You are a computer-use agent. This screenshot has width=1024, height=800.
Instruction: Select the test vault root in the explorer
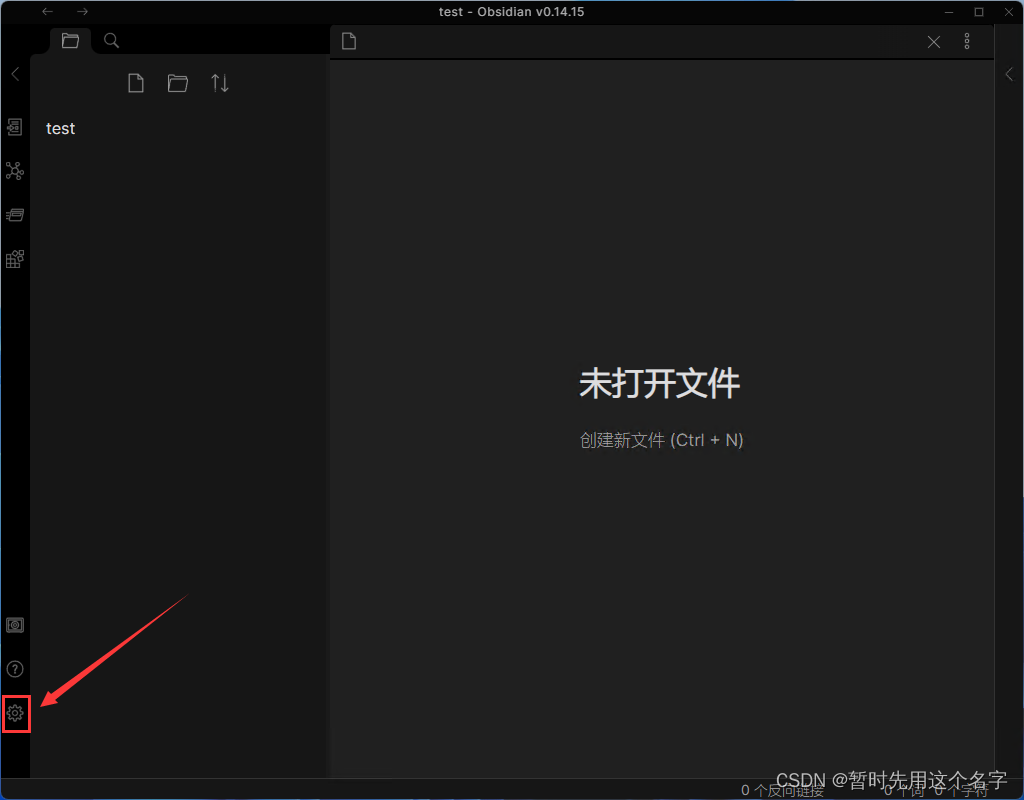60,128
